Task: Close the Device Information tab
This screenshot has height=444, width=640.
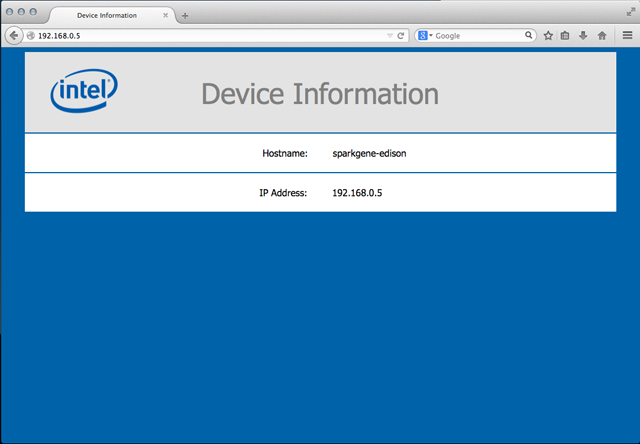Action: [165, 16]
